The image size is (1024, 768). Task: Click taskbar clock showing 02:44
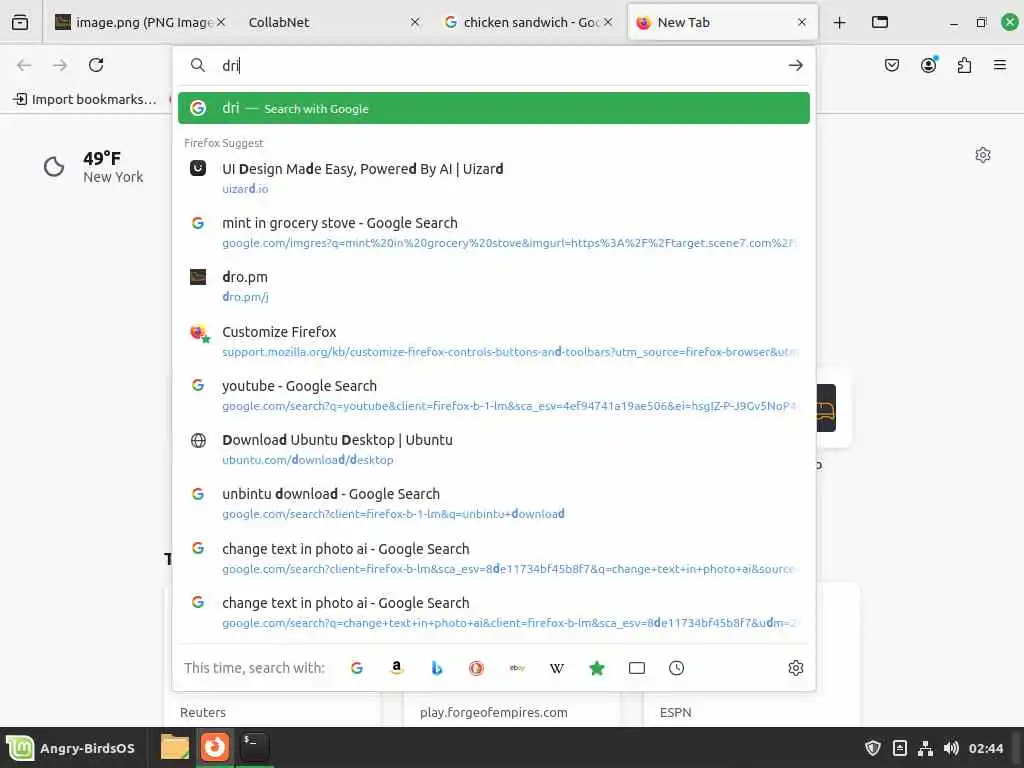[x=985, y=748]
